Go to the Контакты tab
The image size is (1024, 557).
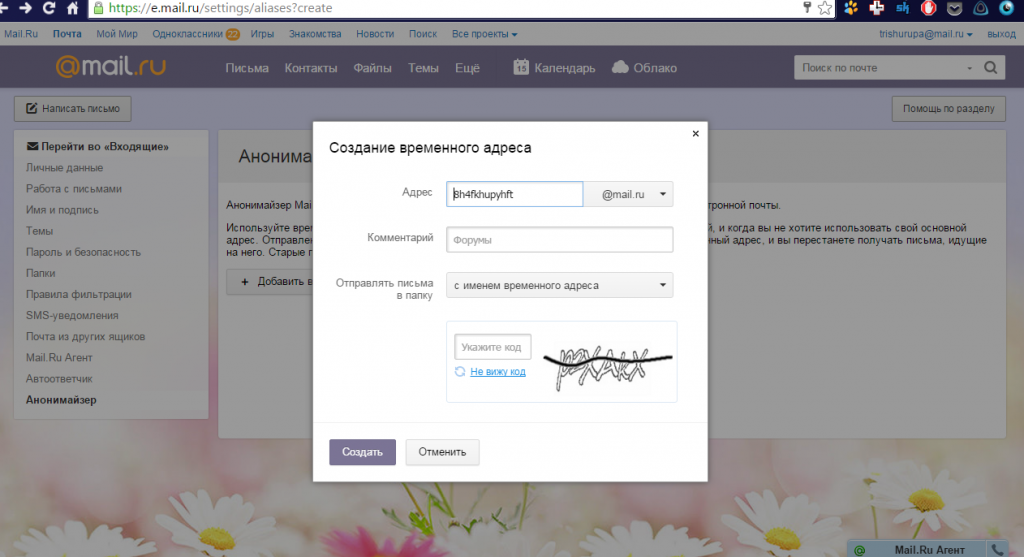pyautogui.click(x=310, y=68)
